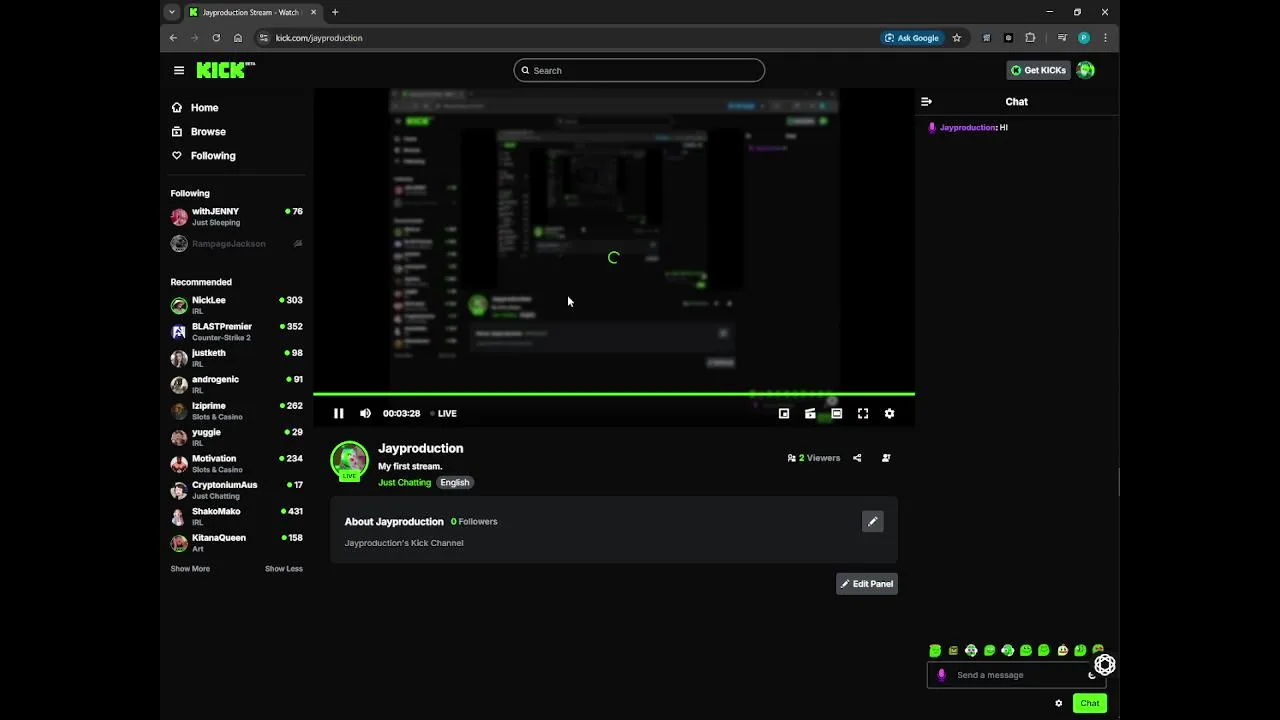Open Following in sidebar
The image size is (1280, 720).
pos(204,155)
